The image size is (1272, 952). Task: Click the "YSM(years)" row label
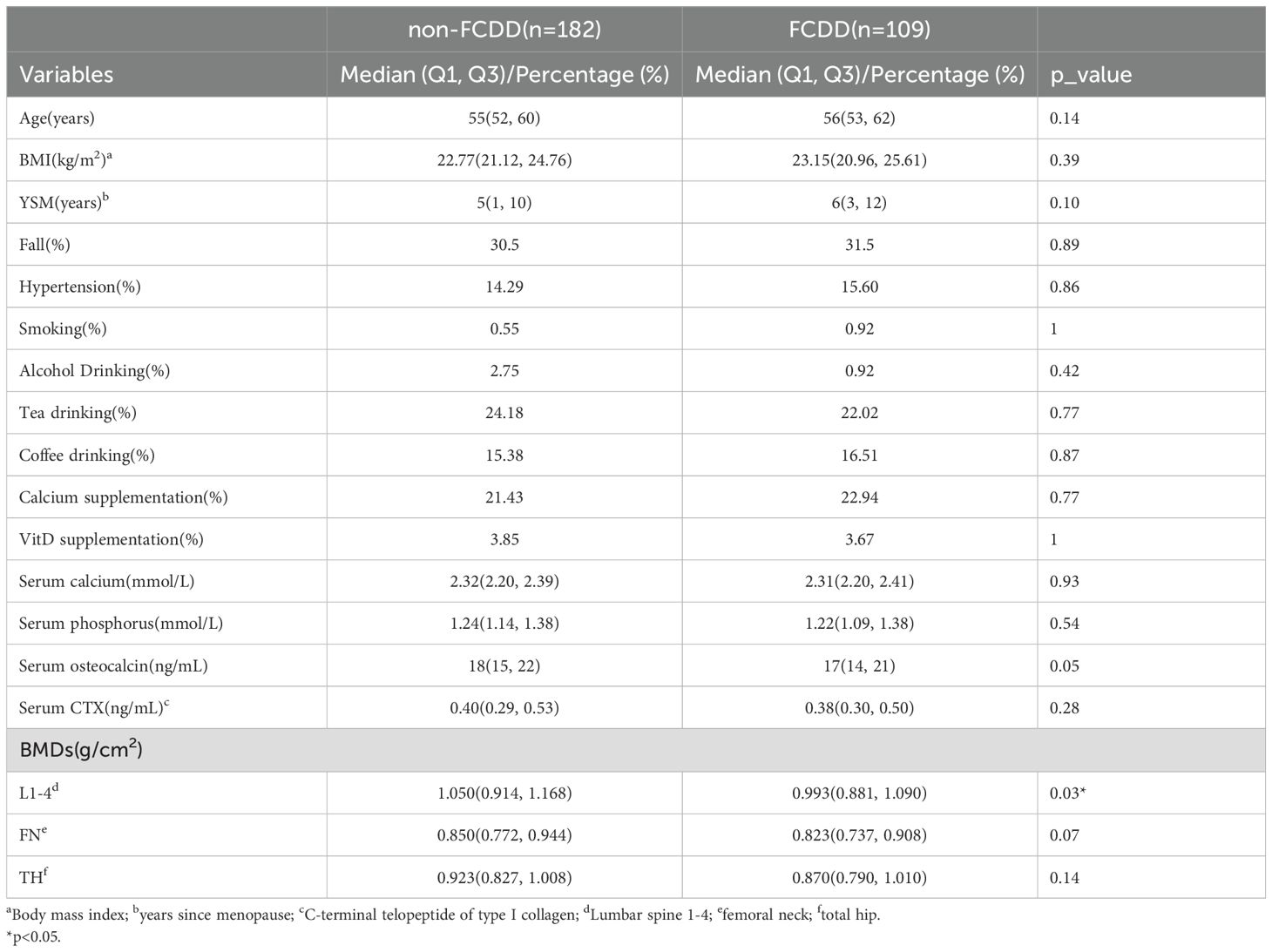point(63,202)
